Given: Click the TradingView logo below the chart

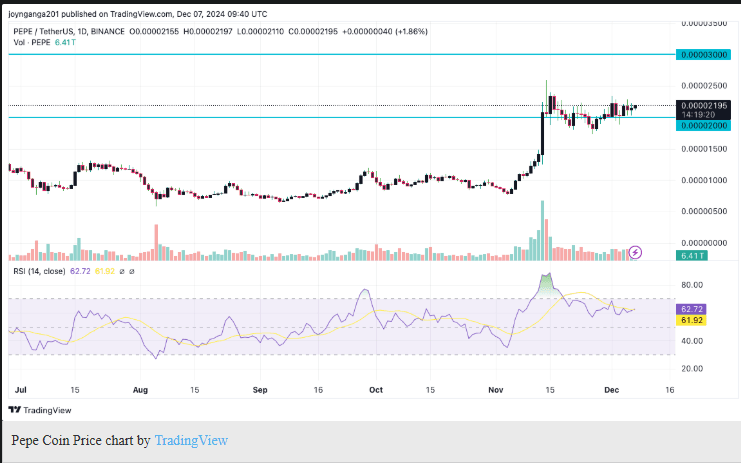Looking at the screenshot, I should (x=40, y=410).
